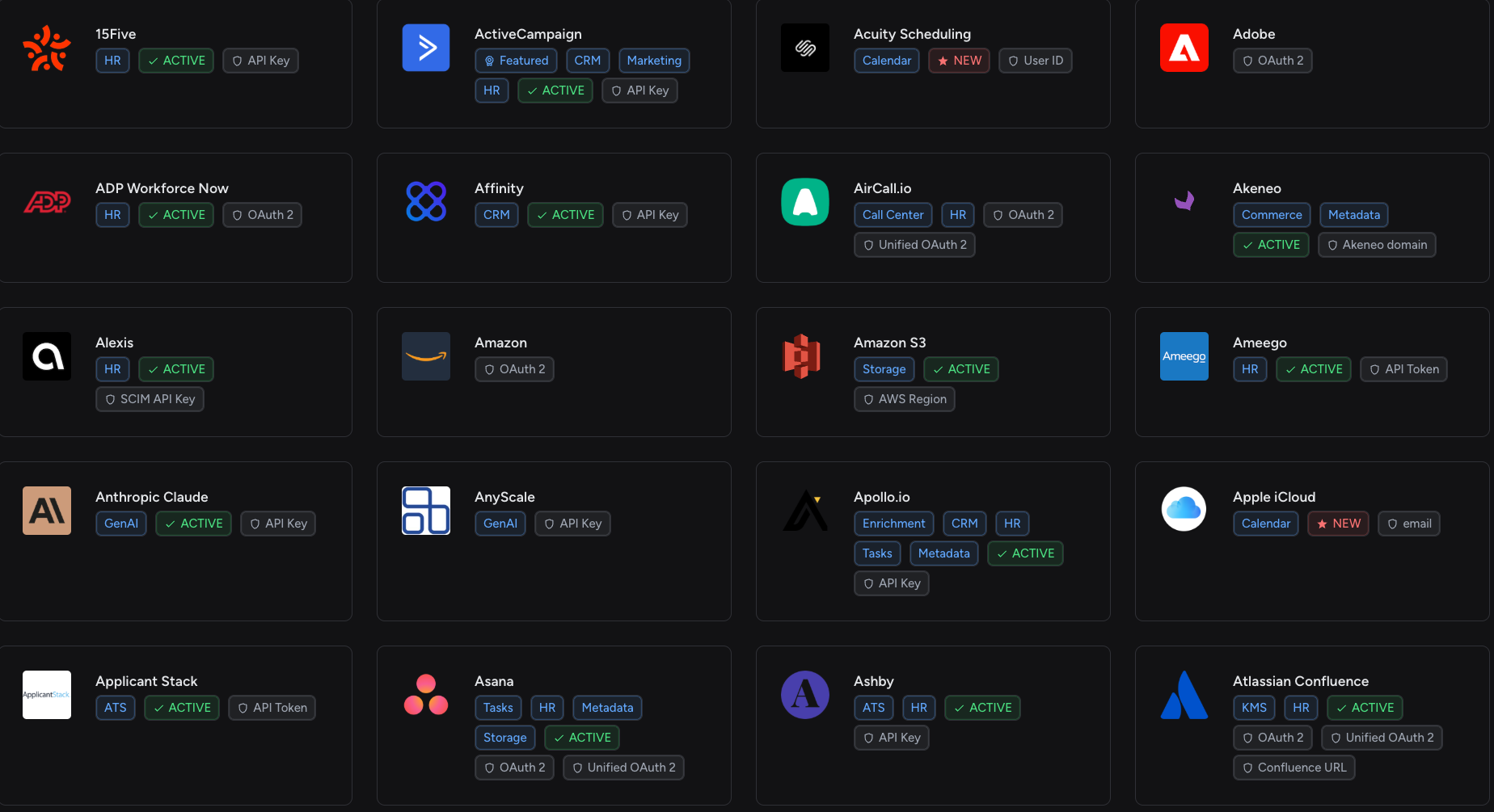
Task: Click the Ashby circular logo
Action: [x=804, y=694]
